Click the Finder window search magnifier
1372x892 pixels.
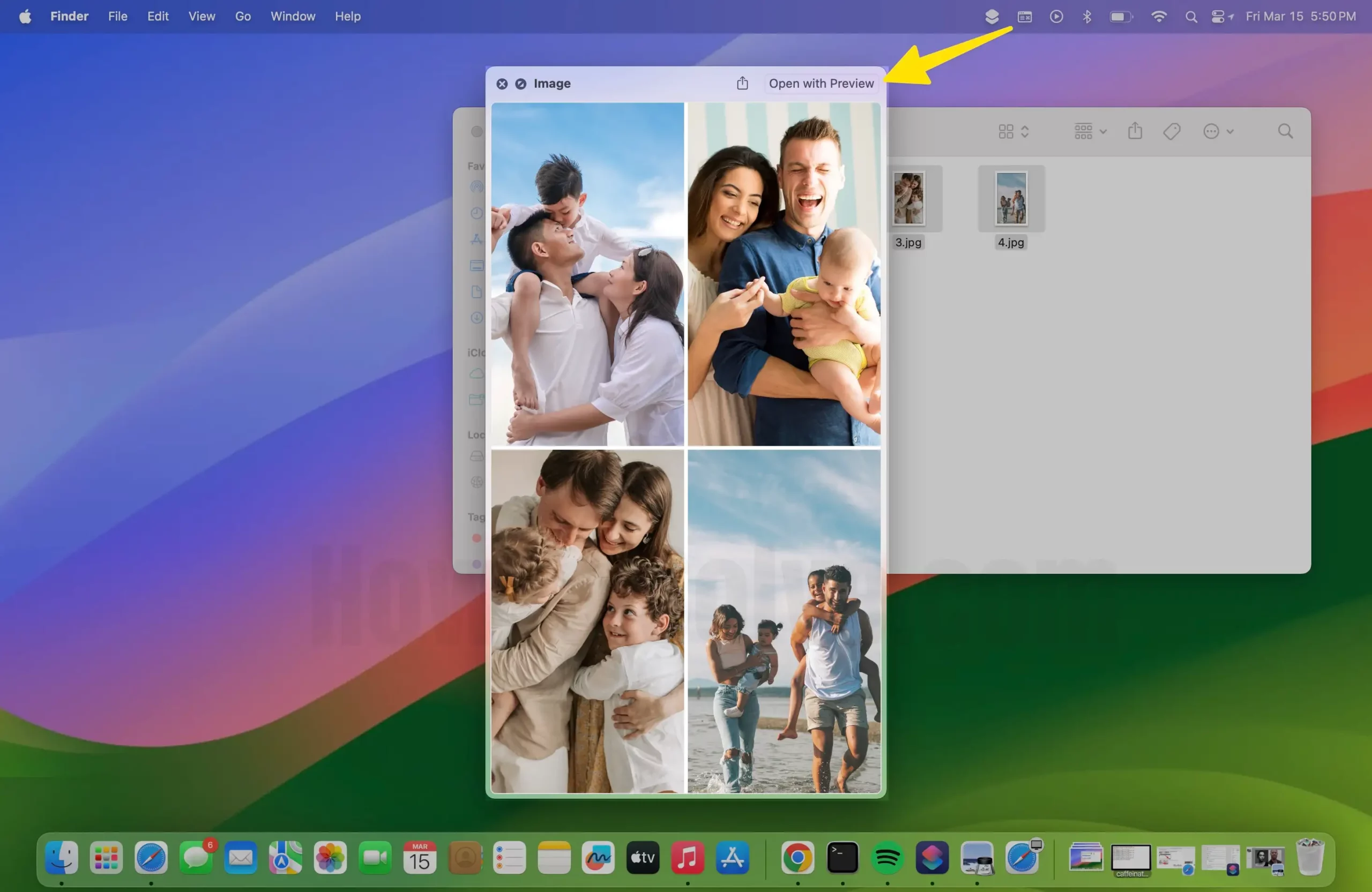click(x=1285, y=131)
